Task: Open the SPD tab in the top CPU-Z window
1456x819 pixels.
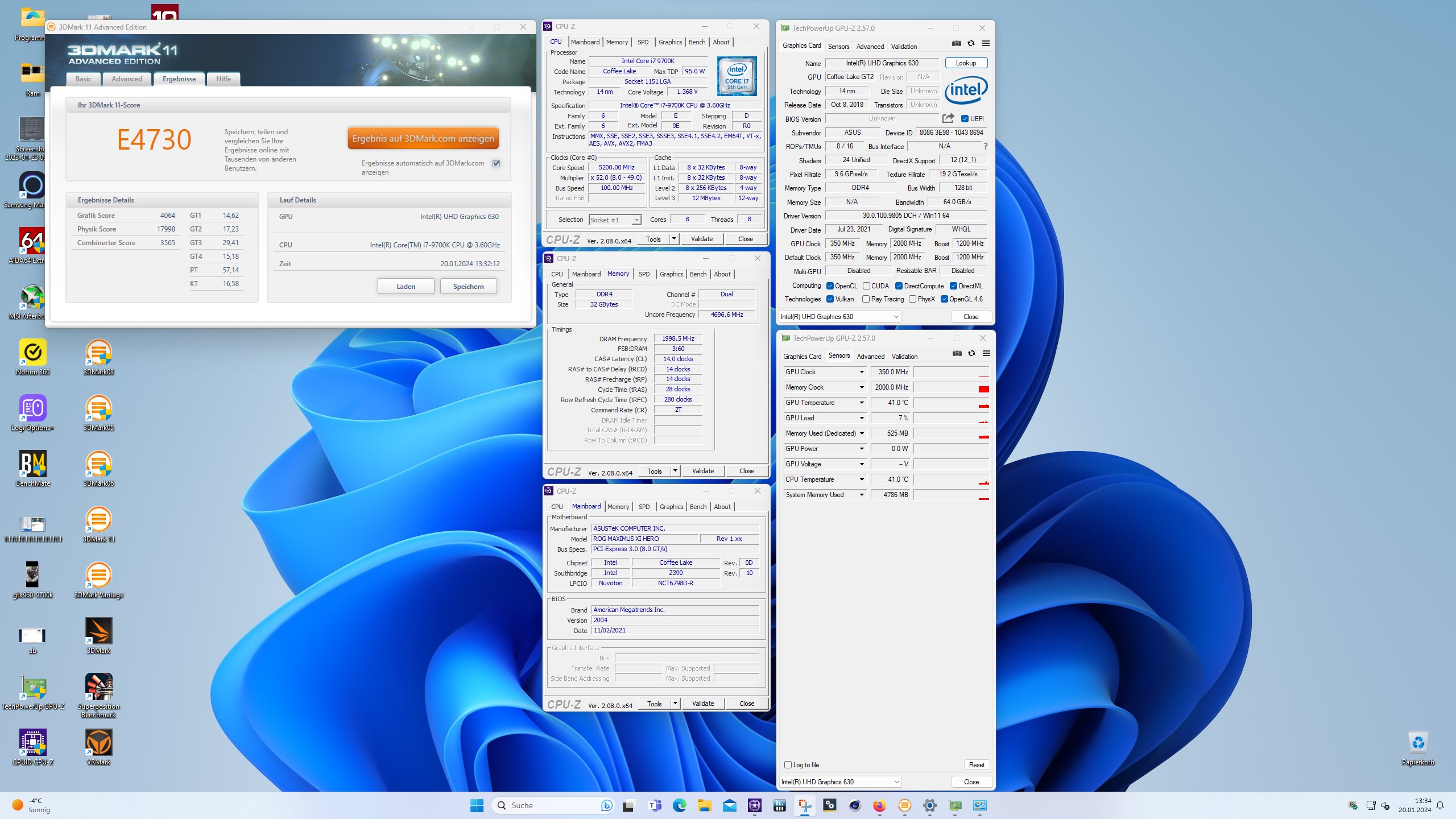Action: click(x=643, y=42)
